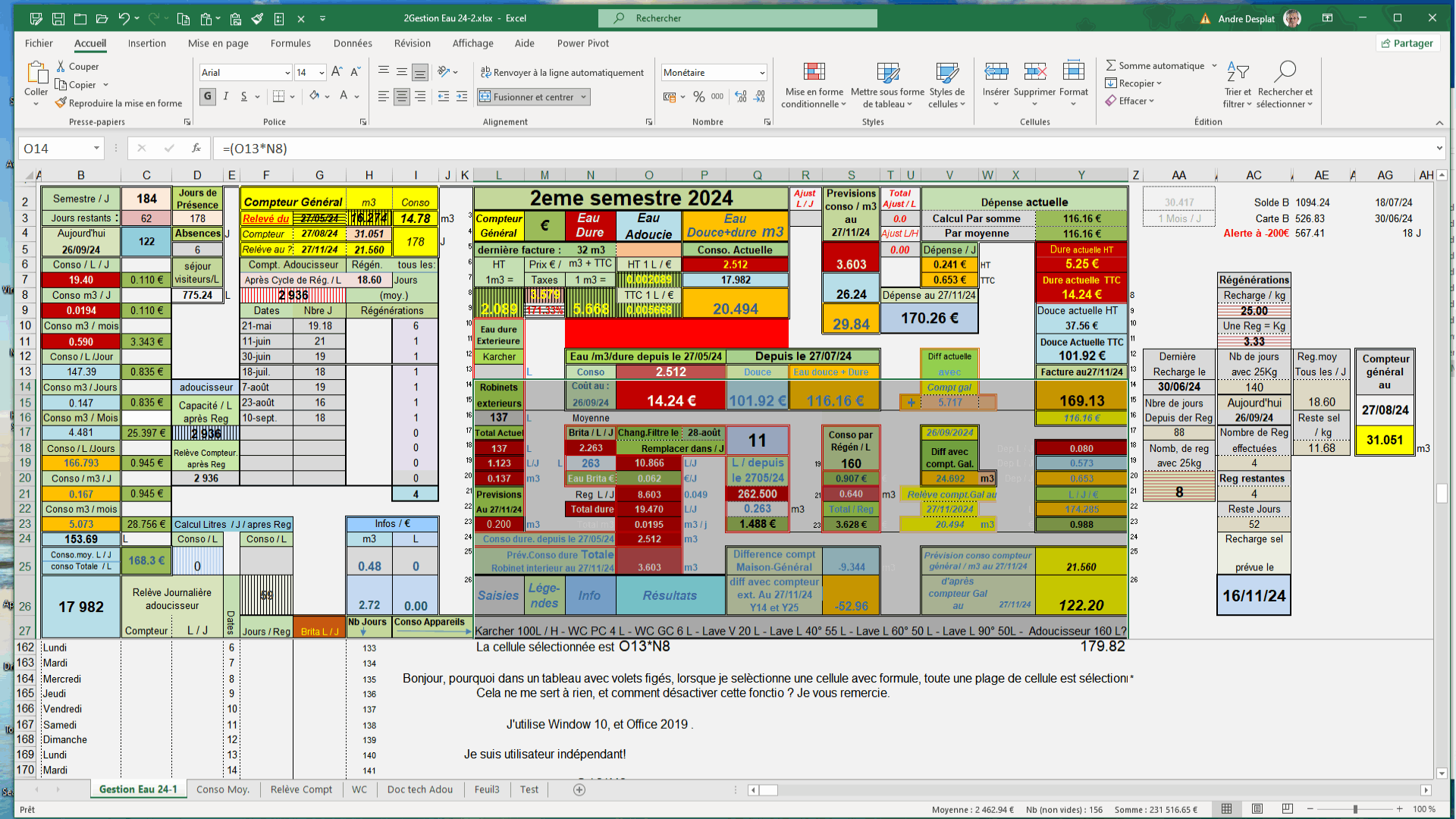Toggle center horizontal alignment
The image size is (1456, 819).
402,96
